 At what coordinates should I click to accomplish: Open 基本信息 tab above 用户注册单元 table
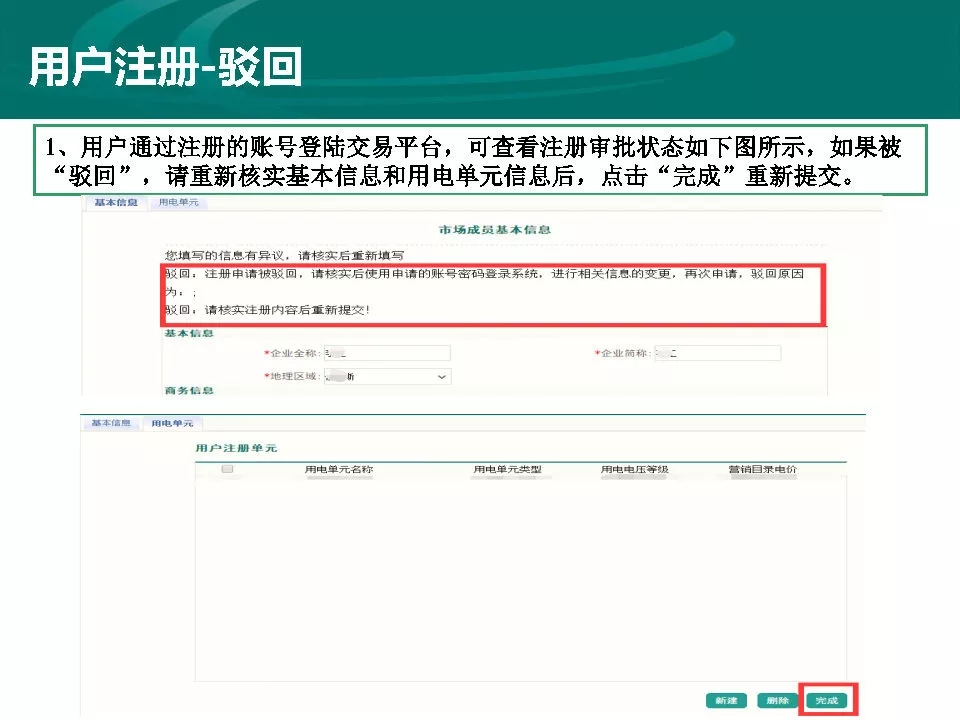pyautogui.click(x=111, y=423)
